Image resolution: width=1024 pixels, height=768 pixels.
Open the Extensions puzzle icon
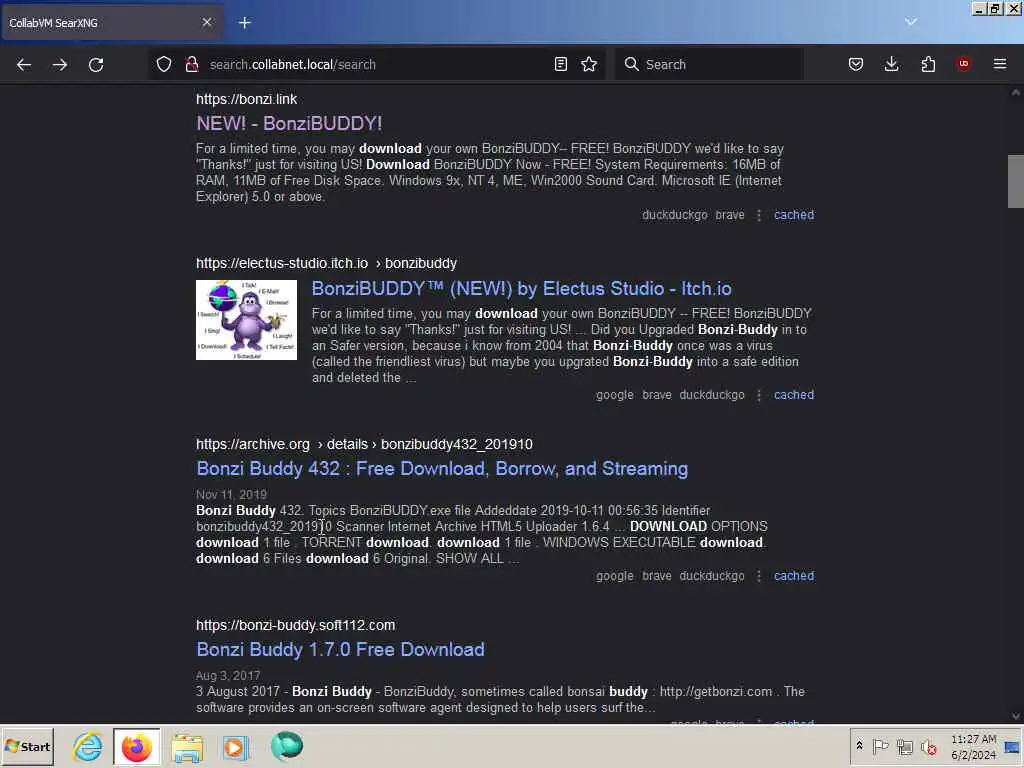pyautogui.click(x=928, y=64)
